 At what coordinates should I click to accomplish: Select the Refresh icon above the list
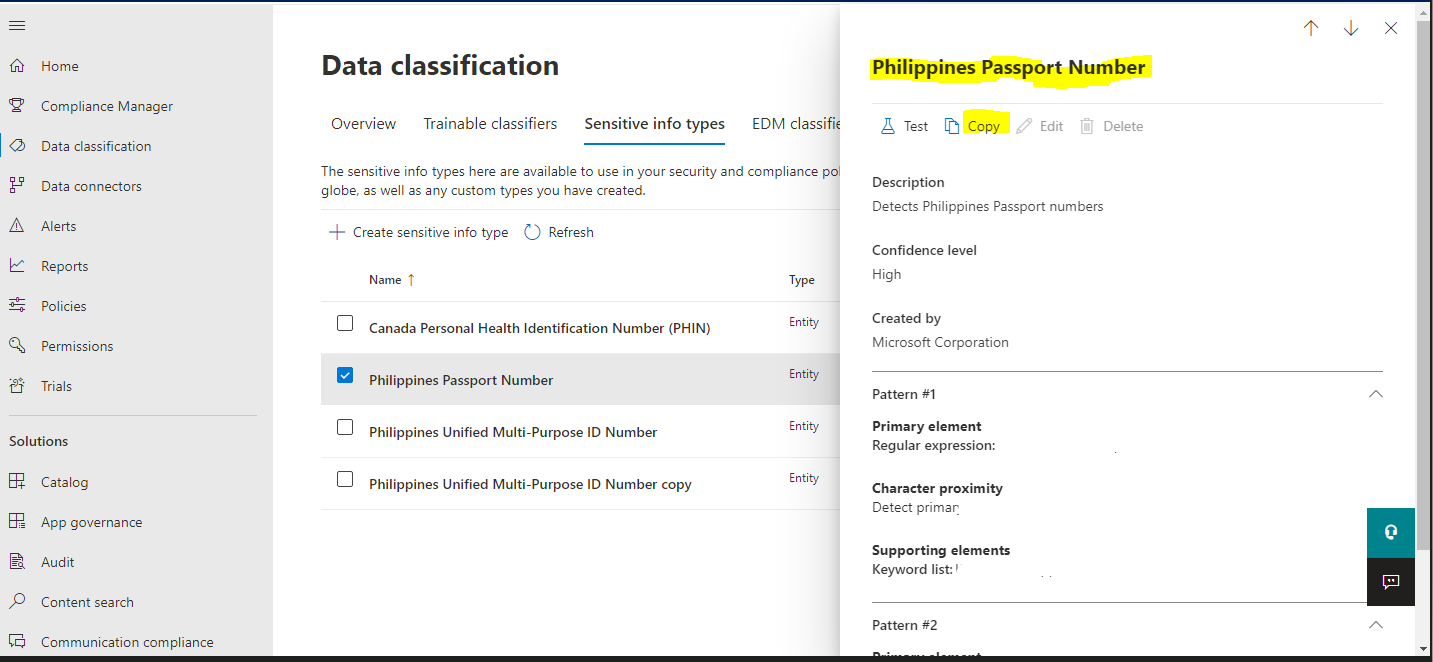(x=532, y=231)
